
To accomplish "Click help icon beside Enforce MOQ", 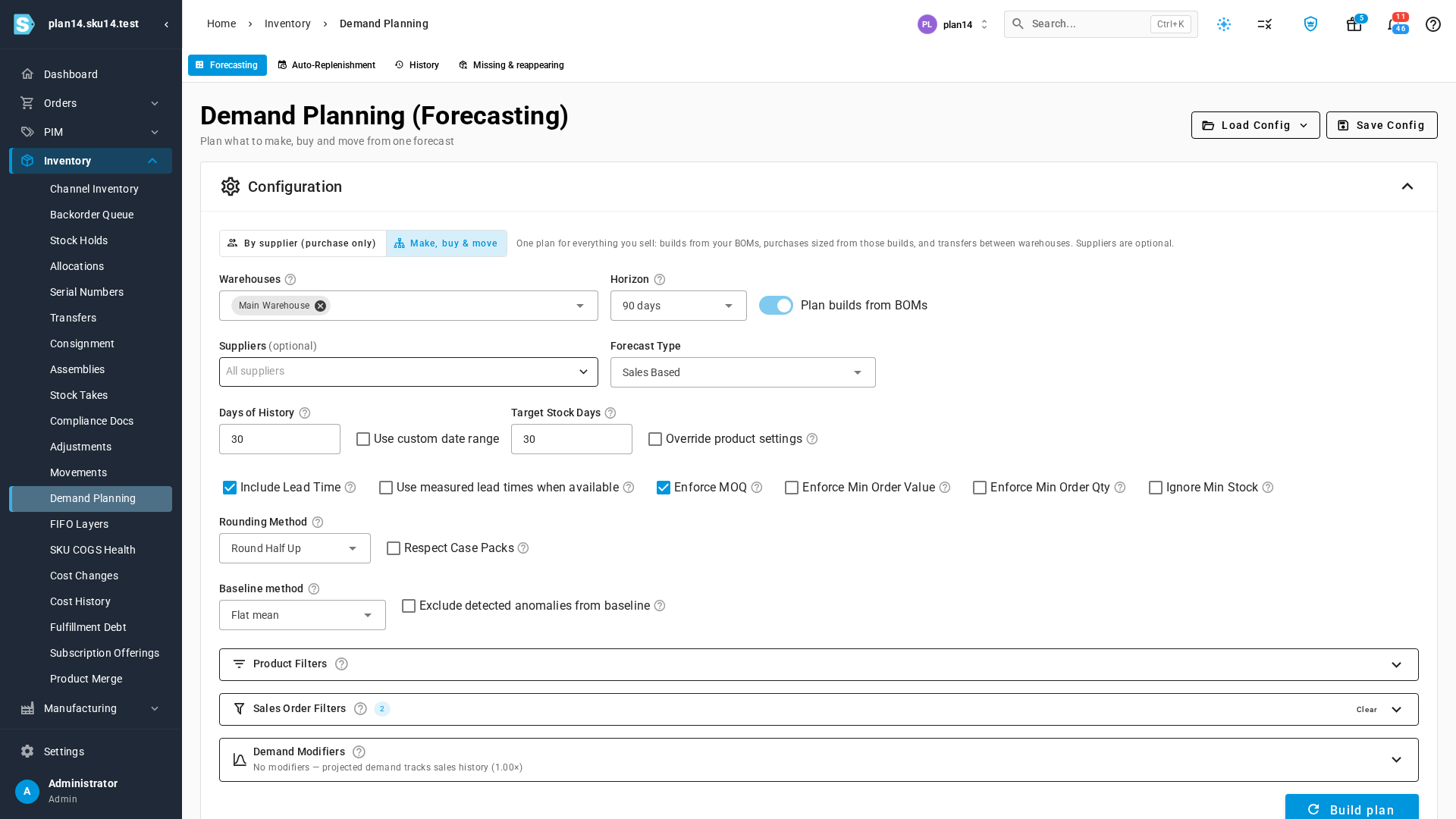I will tap(757, 488).
